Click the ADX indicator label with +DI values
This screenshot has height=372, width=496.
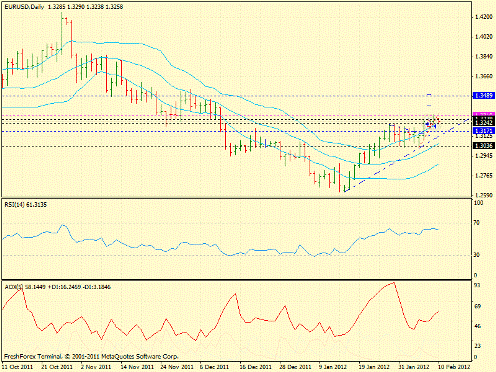[58, 287]
